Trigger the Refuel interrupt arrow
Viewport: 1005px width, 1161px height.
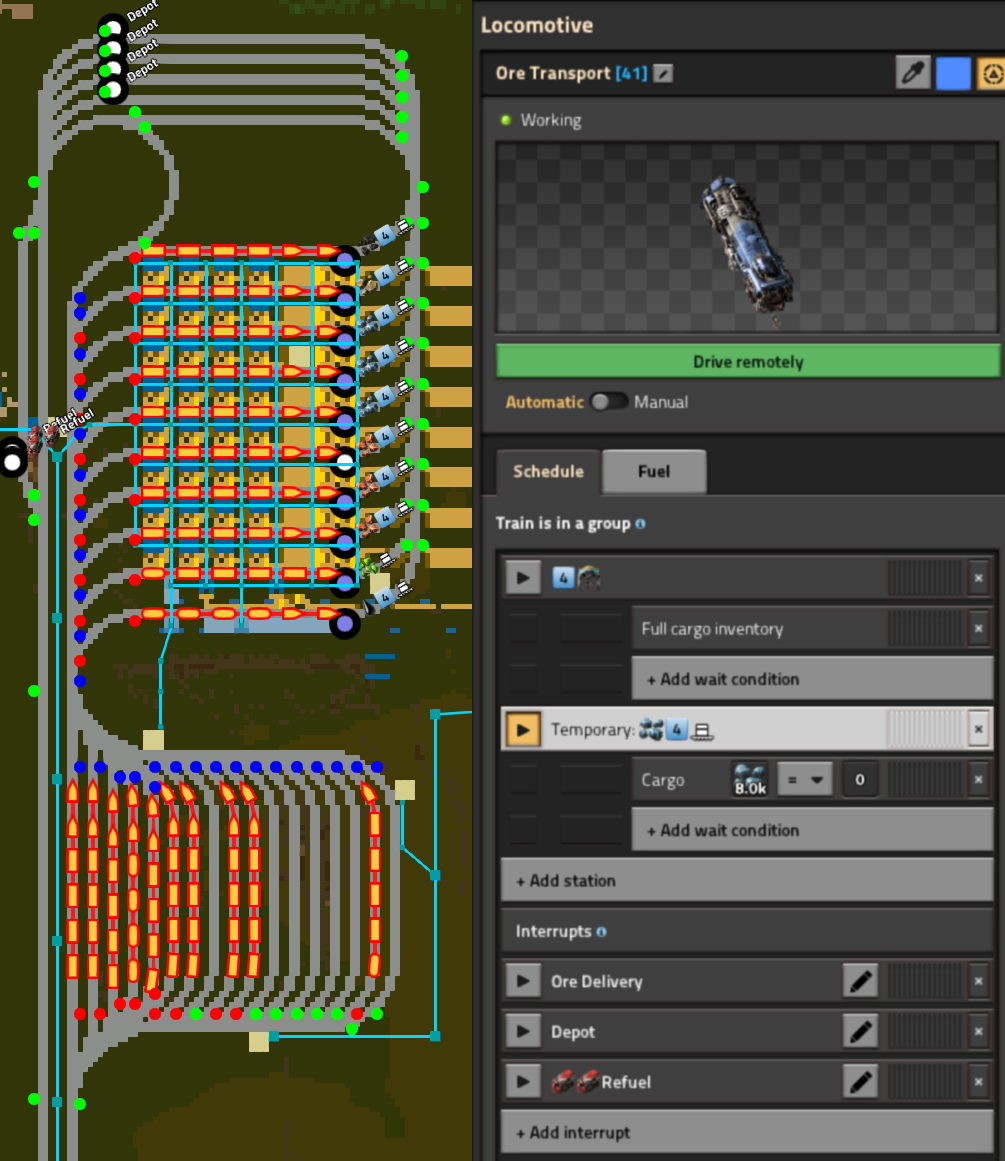(523, 1082)
